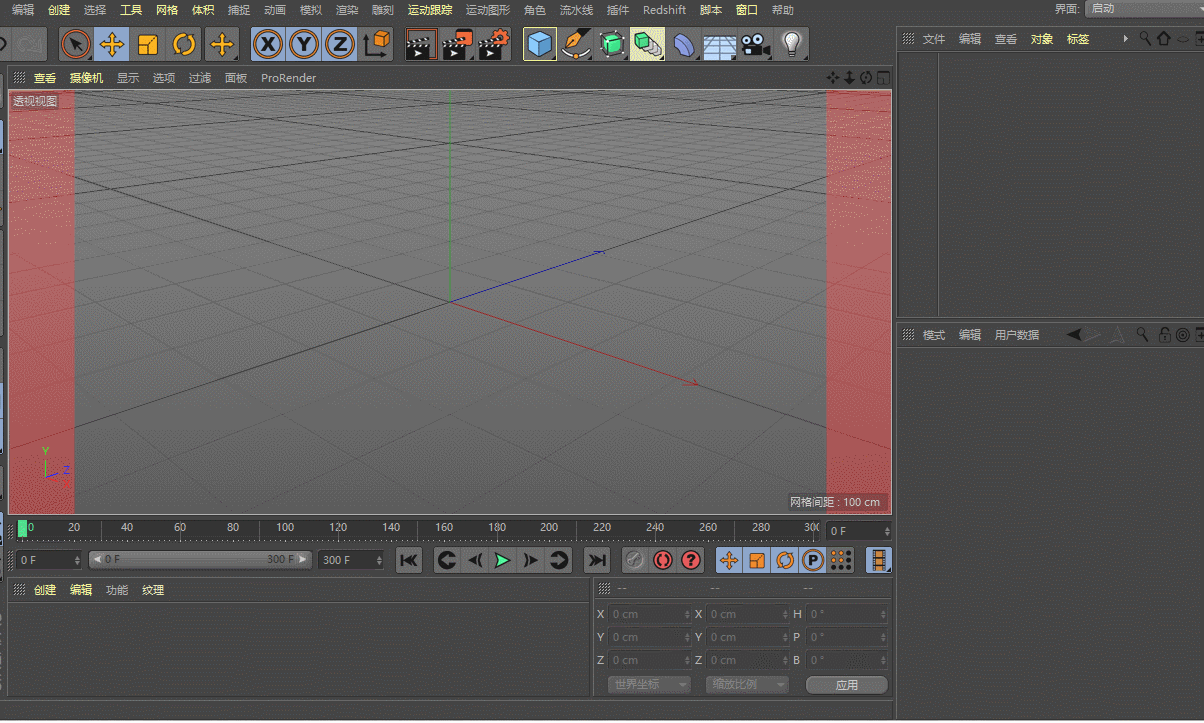Select the Rotate tool in top toolbar
This screenshot has width=1204, height=723.
tap(184, 45)
